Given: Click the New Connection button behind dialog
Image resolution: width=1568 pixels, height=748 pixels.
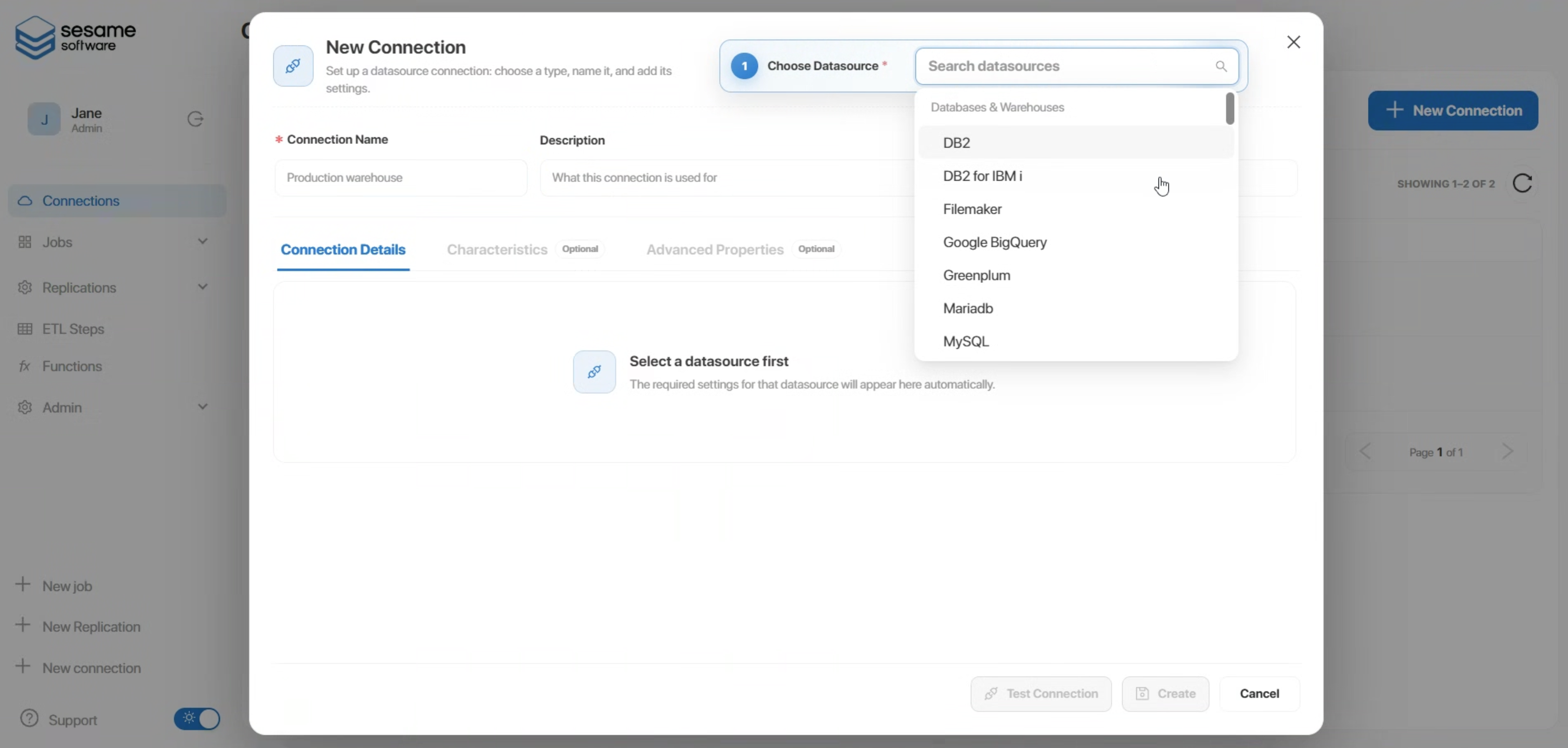Looking at the screenshot, I should pos(1452,110).
